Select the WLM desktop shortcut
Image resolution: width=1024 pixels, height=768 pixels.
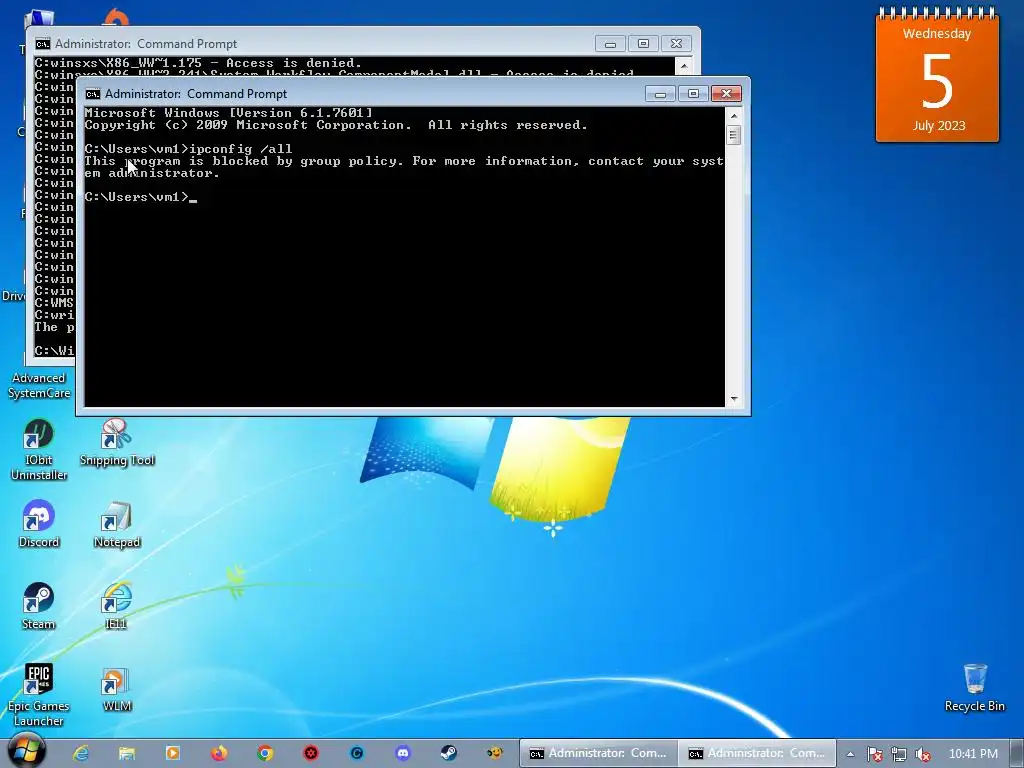tap(117, 689)
